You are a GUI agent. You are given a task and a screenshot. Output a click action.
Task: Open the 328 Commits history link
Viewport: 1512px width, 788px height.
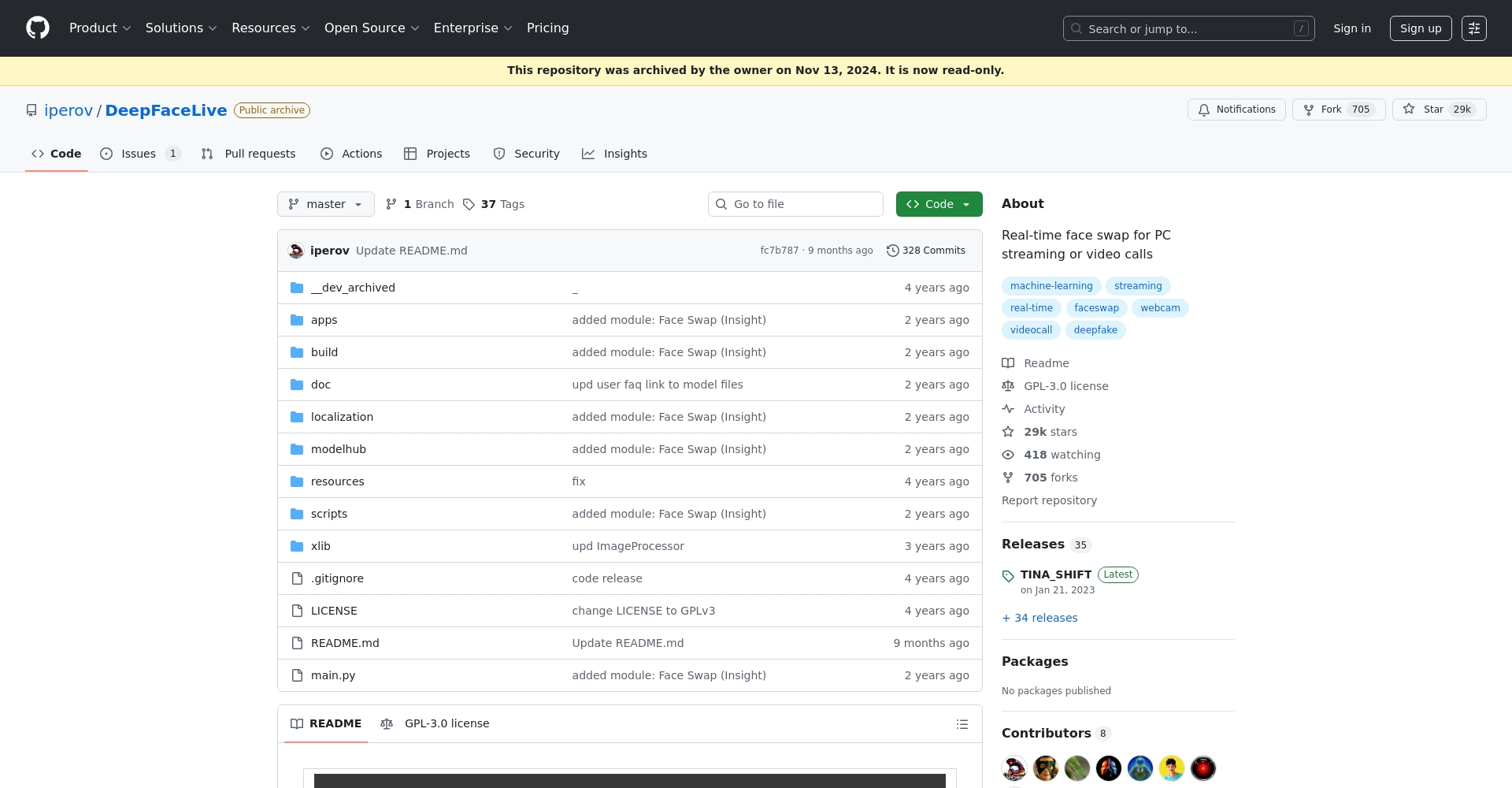tap(926, 251)
